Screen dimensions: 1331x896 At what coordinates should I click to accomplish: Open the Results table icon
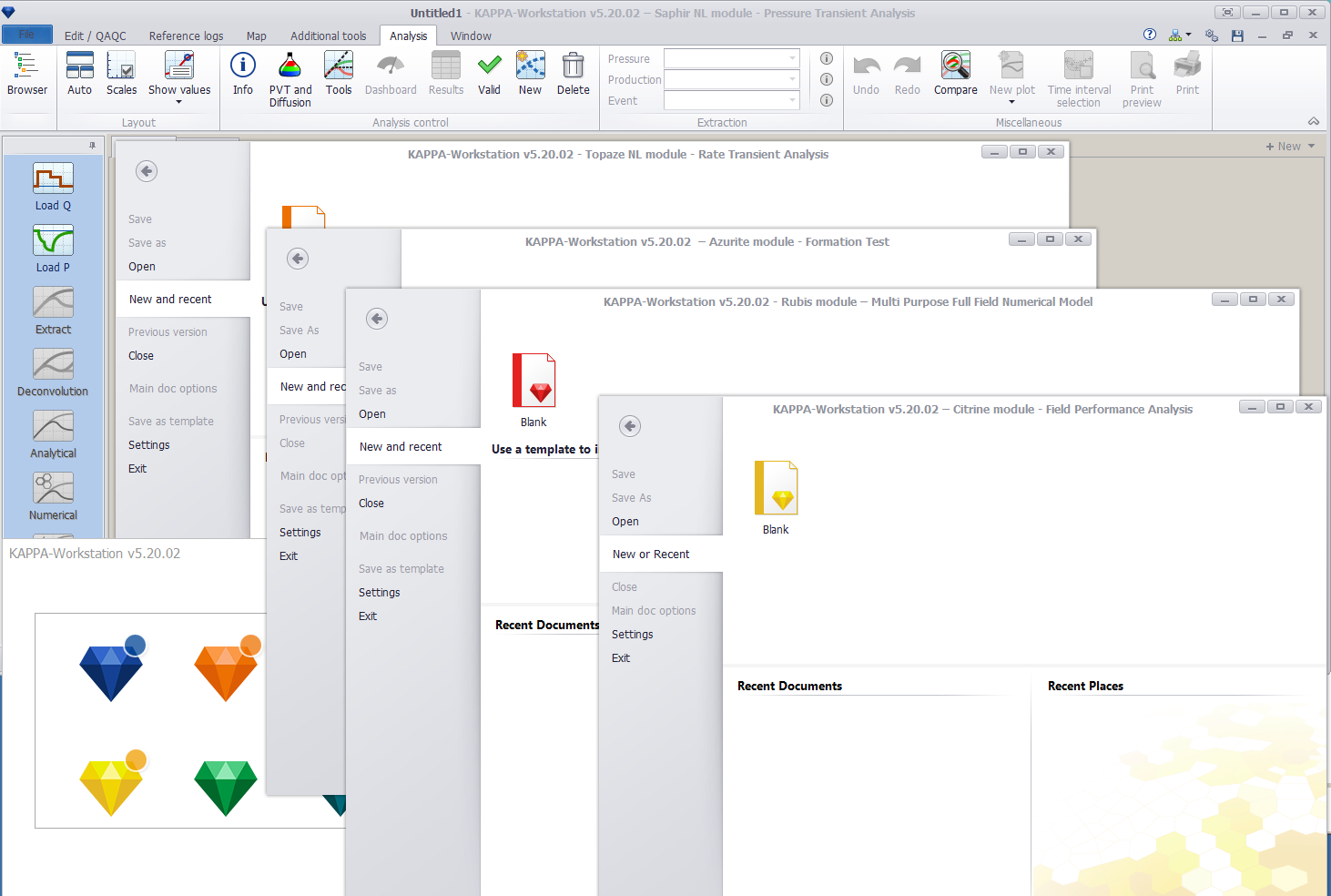click(446, 65)
